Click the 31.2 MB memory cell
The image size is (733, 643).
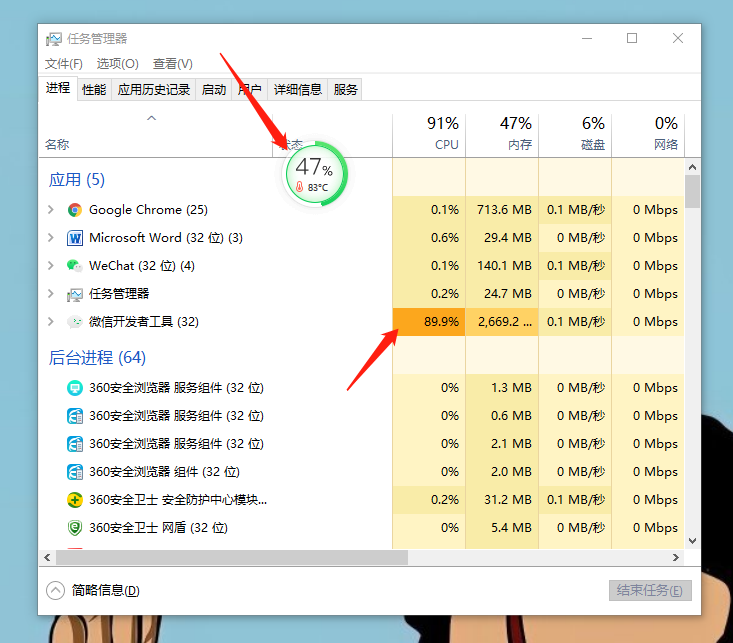502,500
